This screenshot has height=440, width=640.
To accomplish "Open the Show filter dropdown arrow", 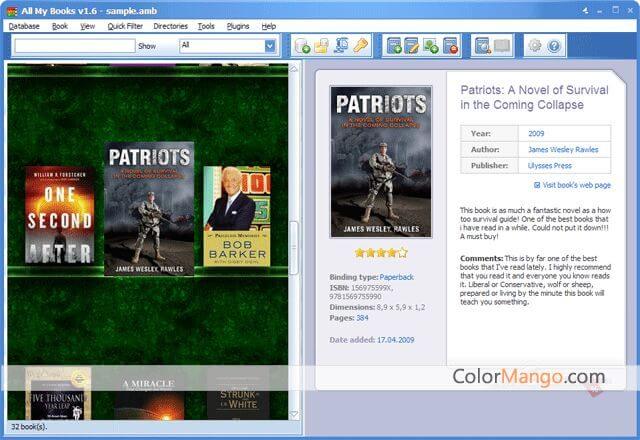I will click(x=270, y=46).
